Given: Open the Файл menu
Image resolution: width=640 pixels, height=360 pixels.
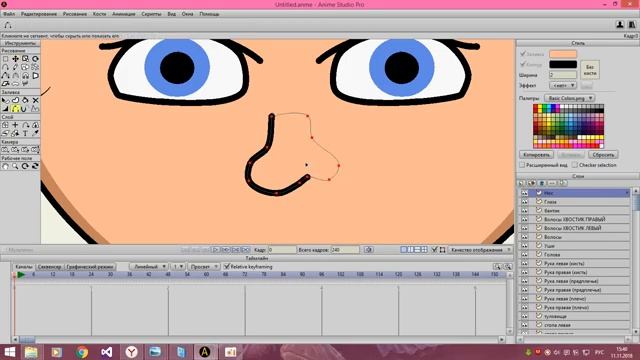Looking at the screenshot, I should tap(9, 14).
